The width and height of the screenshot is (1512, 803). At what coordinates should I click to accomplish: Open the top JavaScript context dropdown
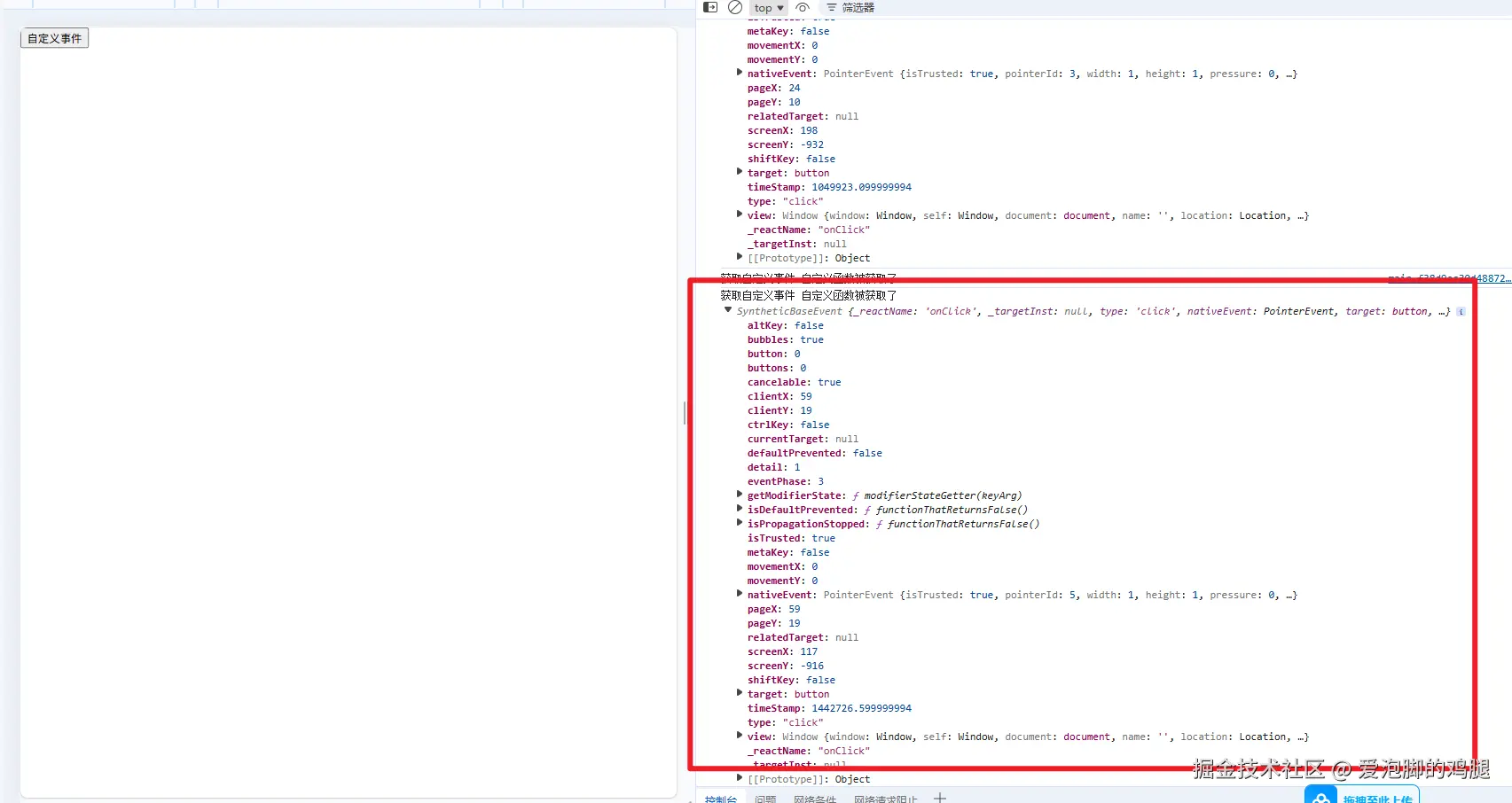[x=768, y=8]
